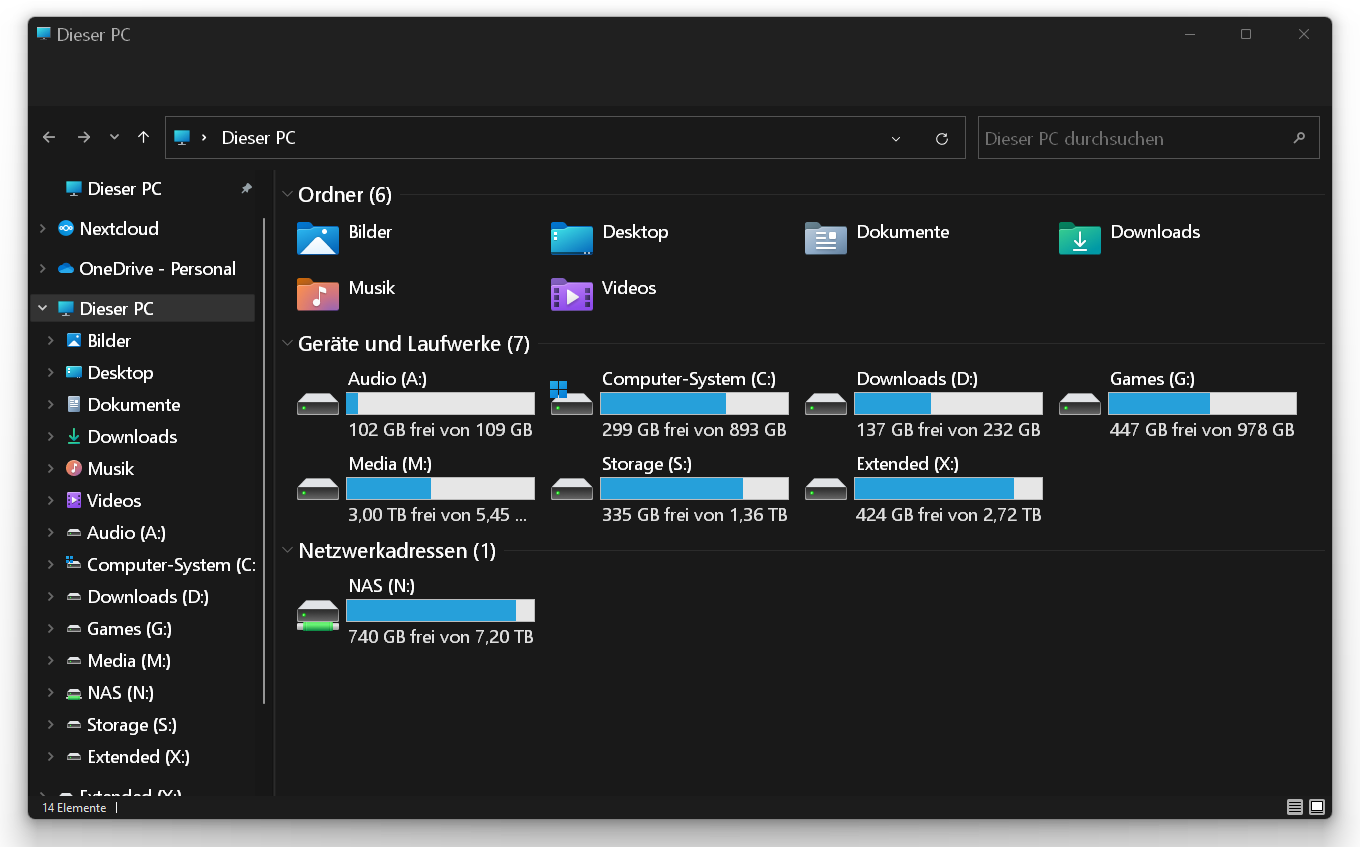Select Extended (X:) under Dieser PC tree

click(138, 757)
